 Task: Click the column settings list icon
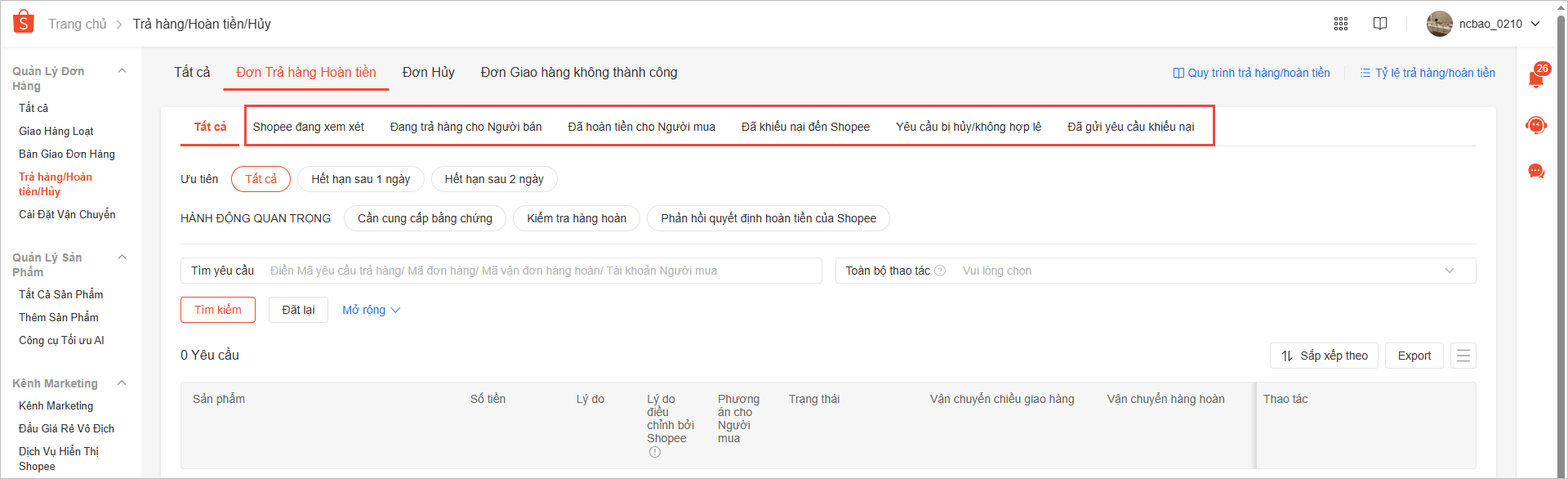point(1463,356)
